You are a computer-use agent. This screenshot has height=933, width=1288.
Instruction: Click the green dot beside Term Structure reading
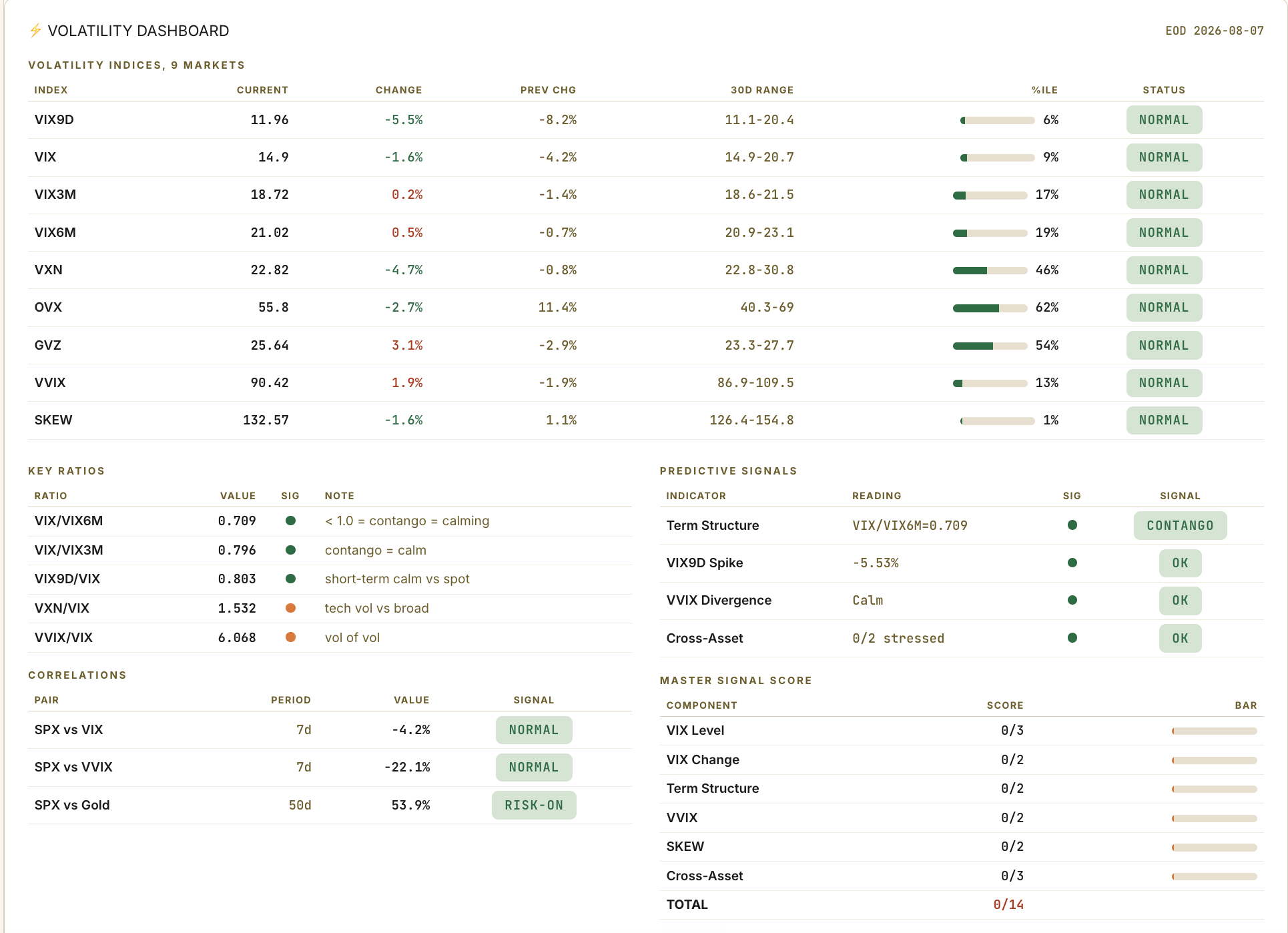[1072, 525]
